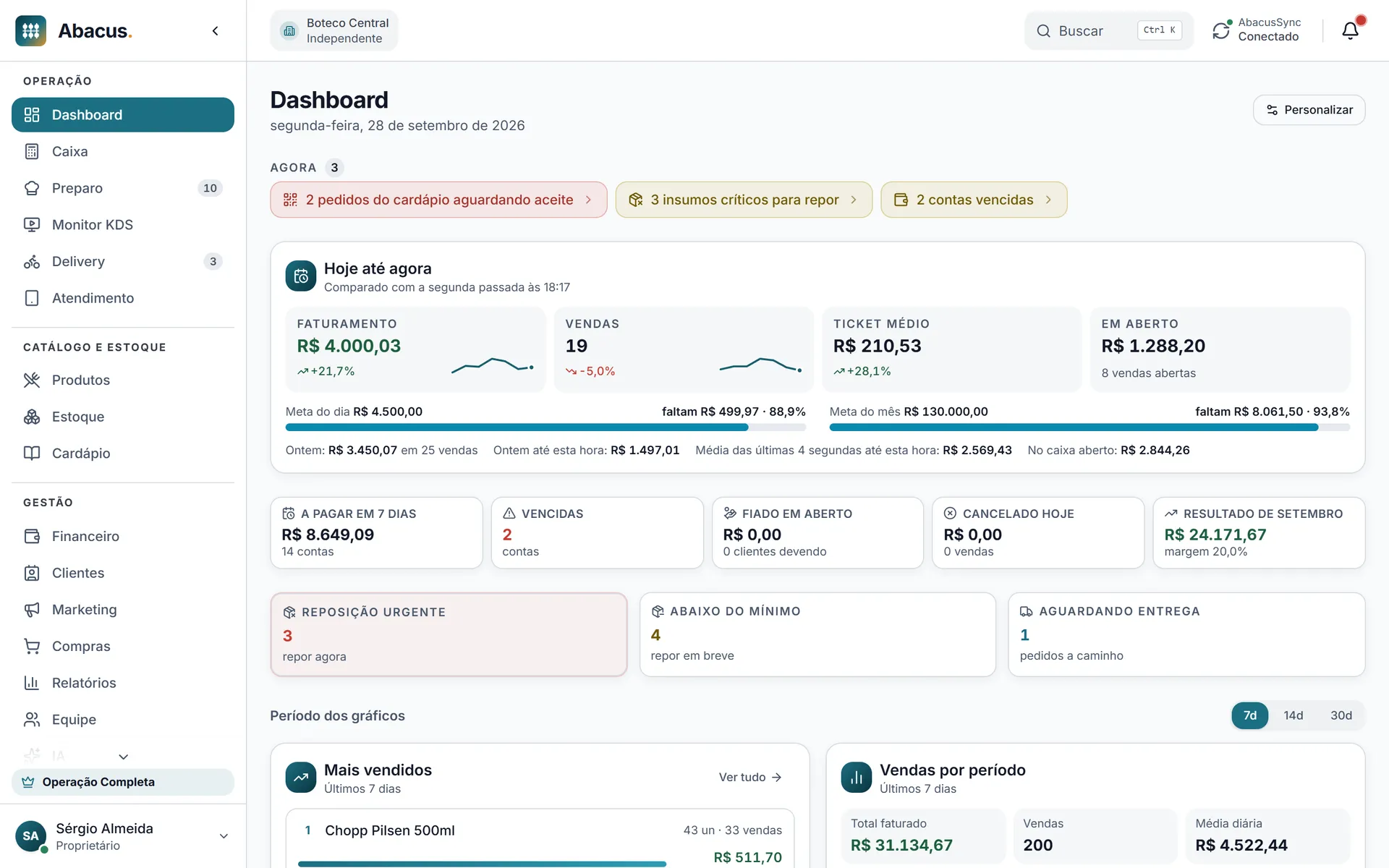The width and height of the screenshot is (1389, 868).
Task: Open insumos críticos alert chevron
Action: click(x=854, y=200)
